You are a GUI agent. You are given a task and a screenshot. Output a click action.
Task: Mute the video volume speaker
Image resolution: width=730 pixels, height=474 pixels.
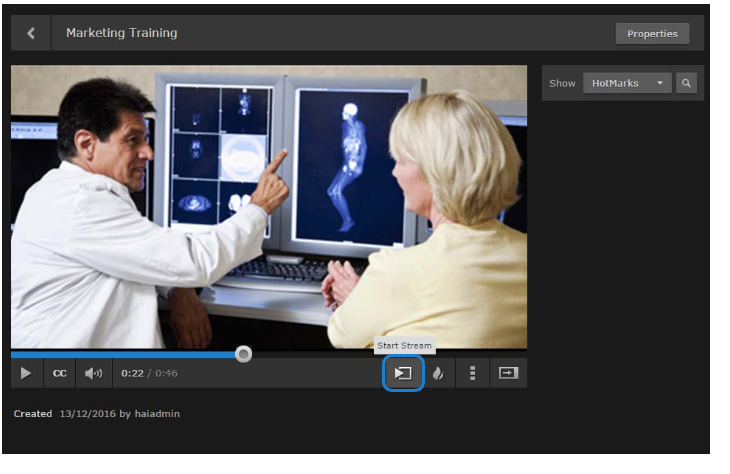pyautogui.click(x=93, y=373)
